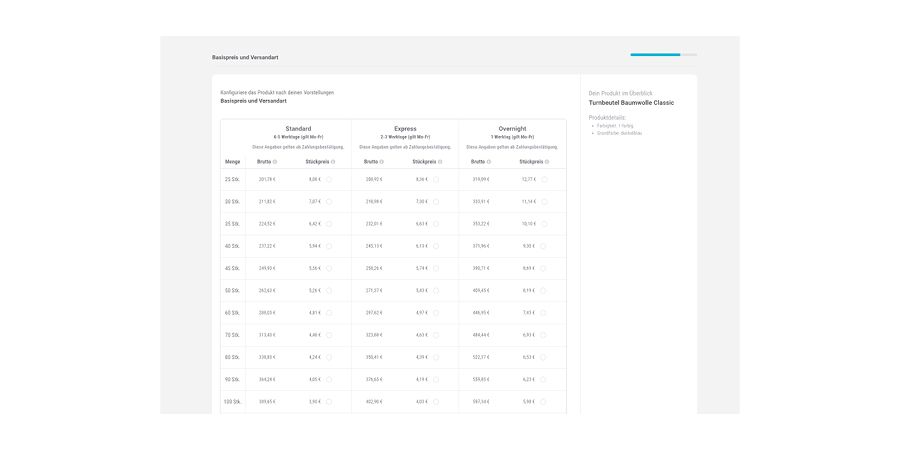Select Overnight shipping for 60 Stk.
This screenshot has height=450, width=900.
pyautogui.click(x=544, y=313)
